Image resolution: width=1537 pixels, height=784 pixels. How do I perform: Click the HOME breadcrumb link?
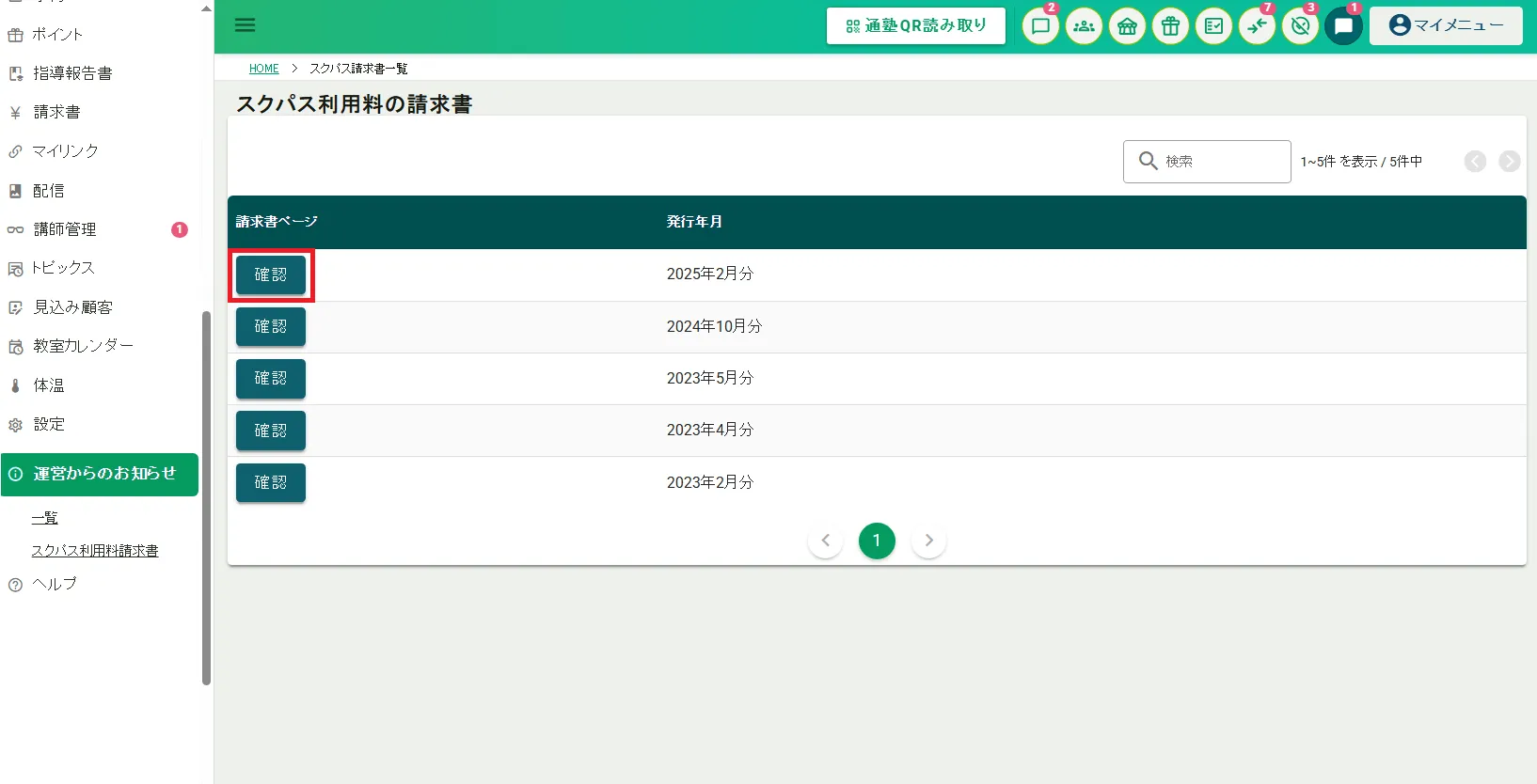pyautogui.click(x=264, y=69)
